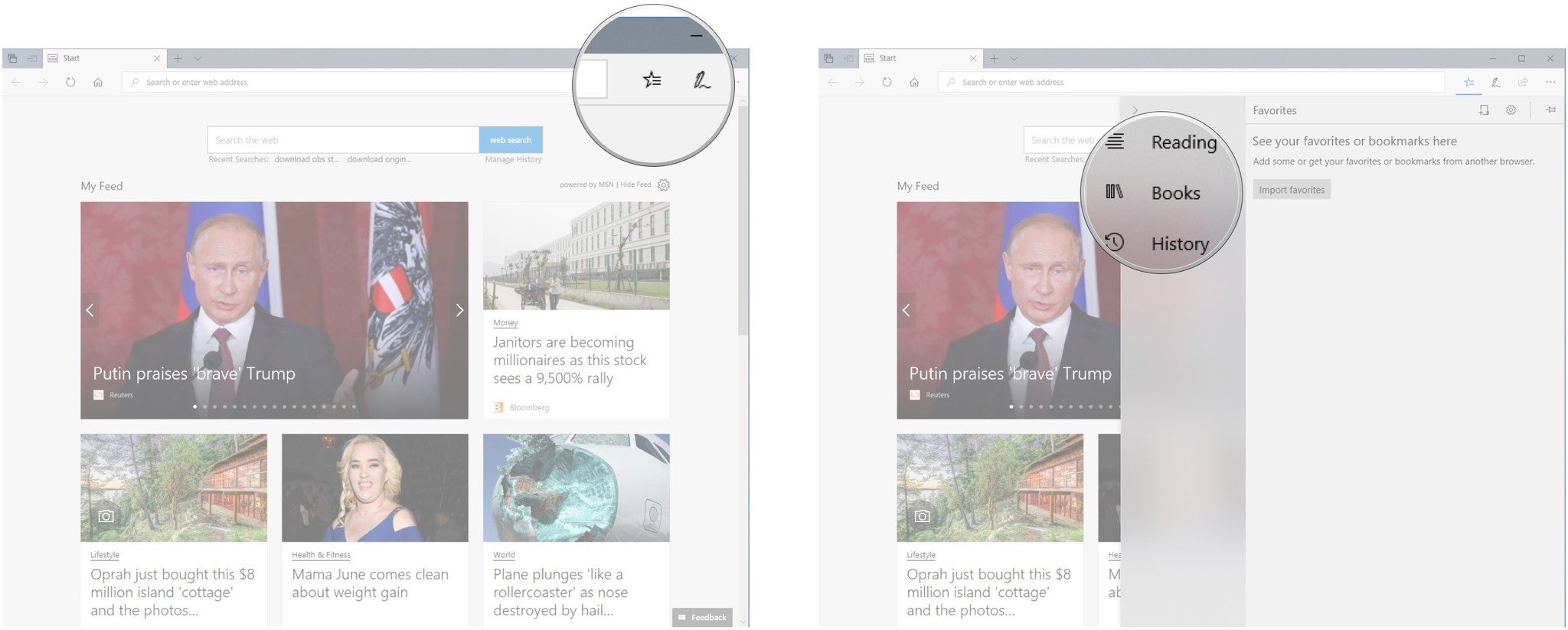Viewport: 1568px width, 630px height.
Task: Pin the Favorites pane open
Action: tap(1550, 110)
